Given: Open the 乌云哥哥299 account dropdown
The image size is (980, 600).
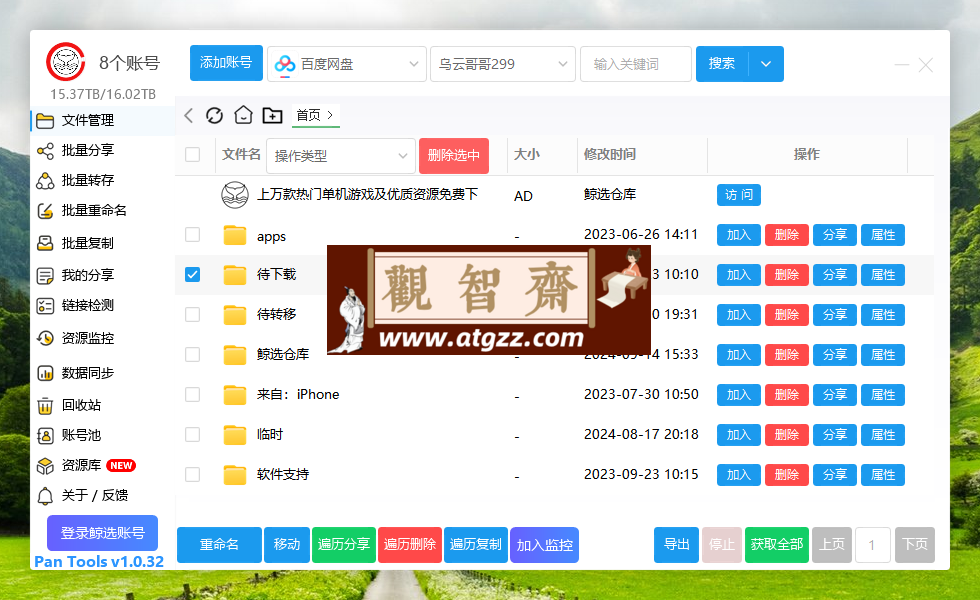Looking at the screenshot, I should (502, 64).
